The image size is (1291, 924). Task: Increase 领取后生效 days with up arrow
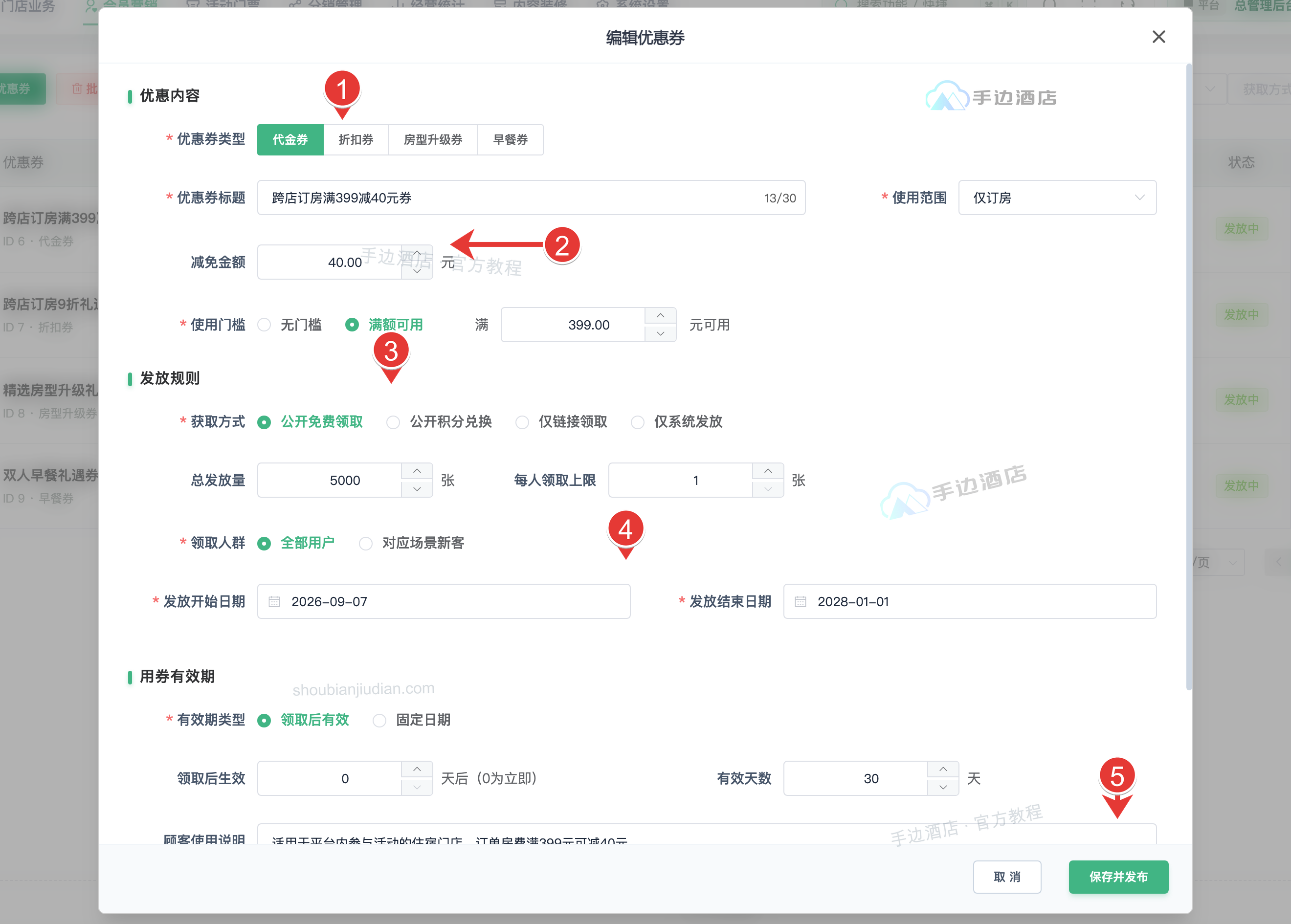[x=417, y=769]
